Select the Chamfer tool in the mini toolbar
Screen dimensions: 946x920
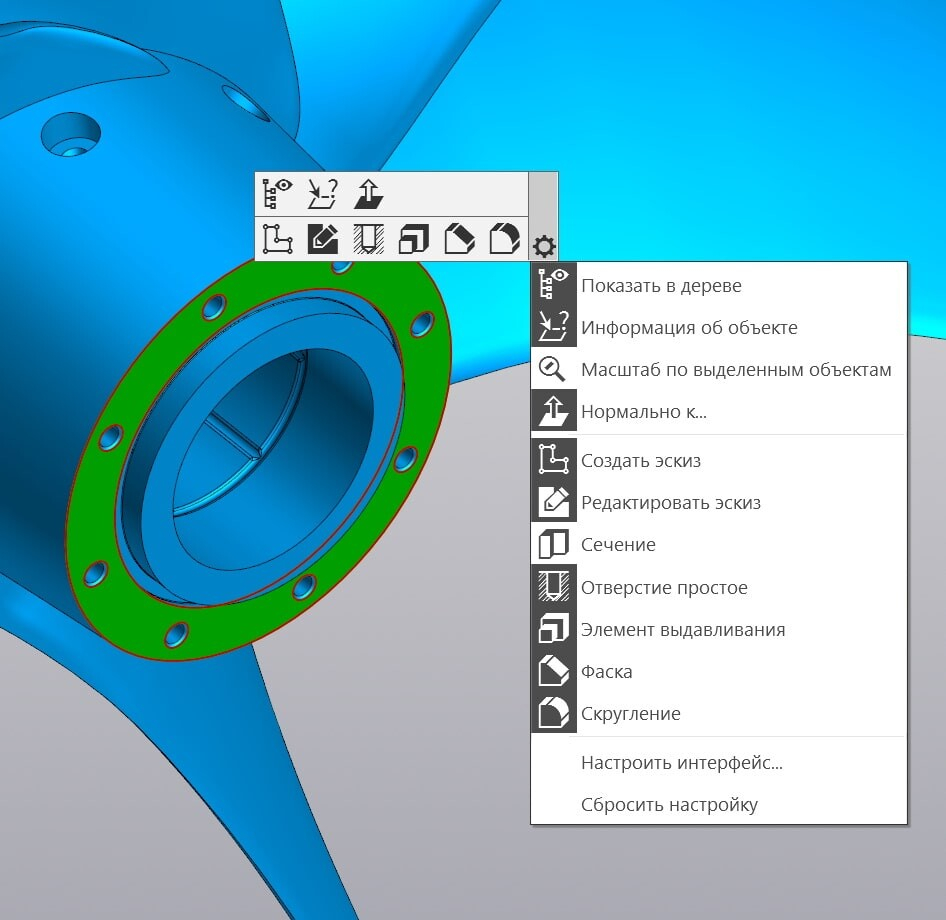coord(459,239)
